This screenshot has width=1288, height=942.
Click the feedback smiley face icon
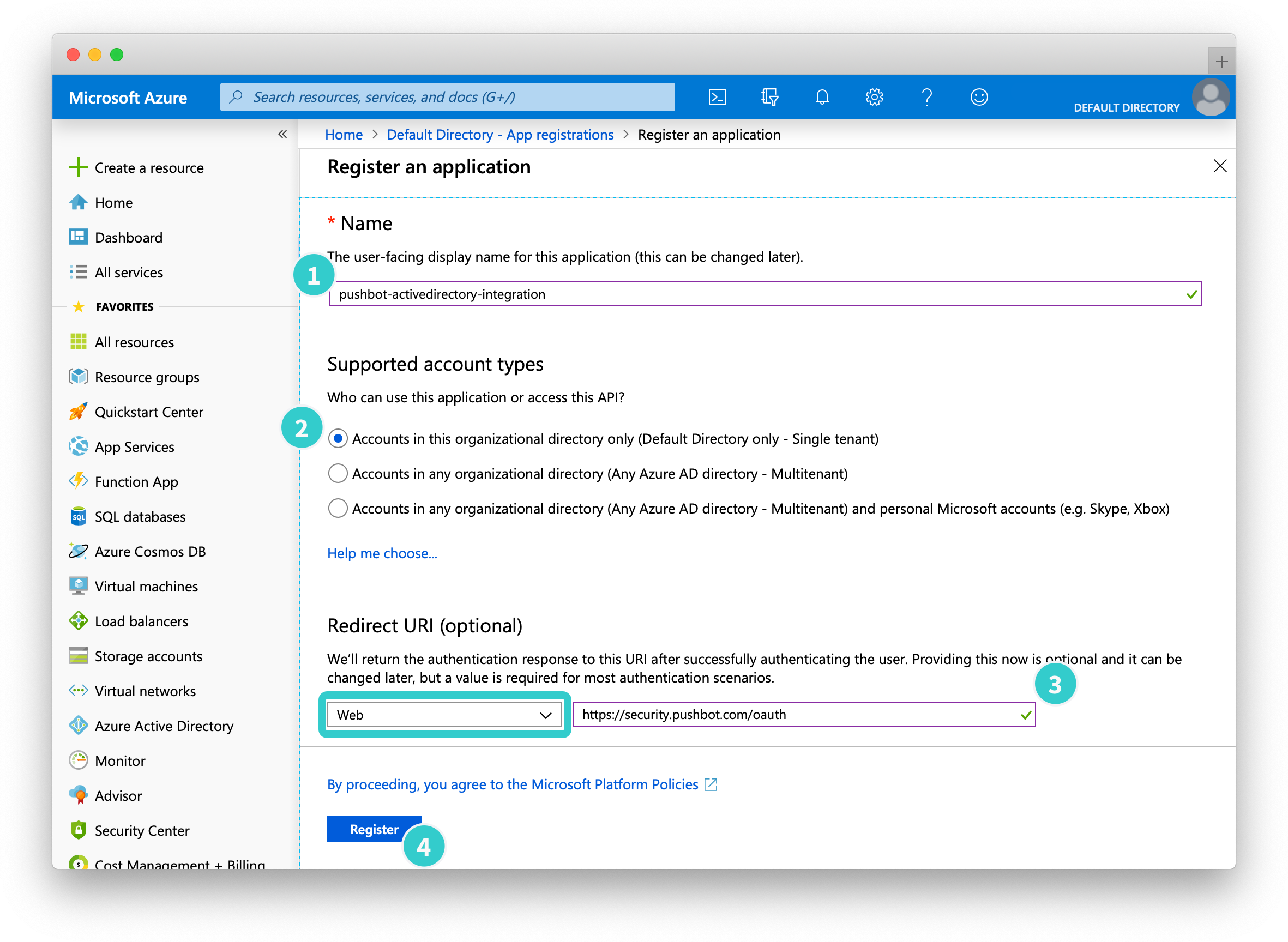[x=979, y=98]
